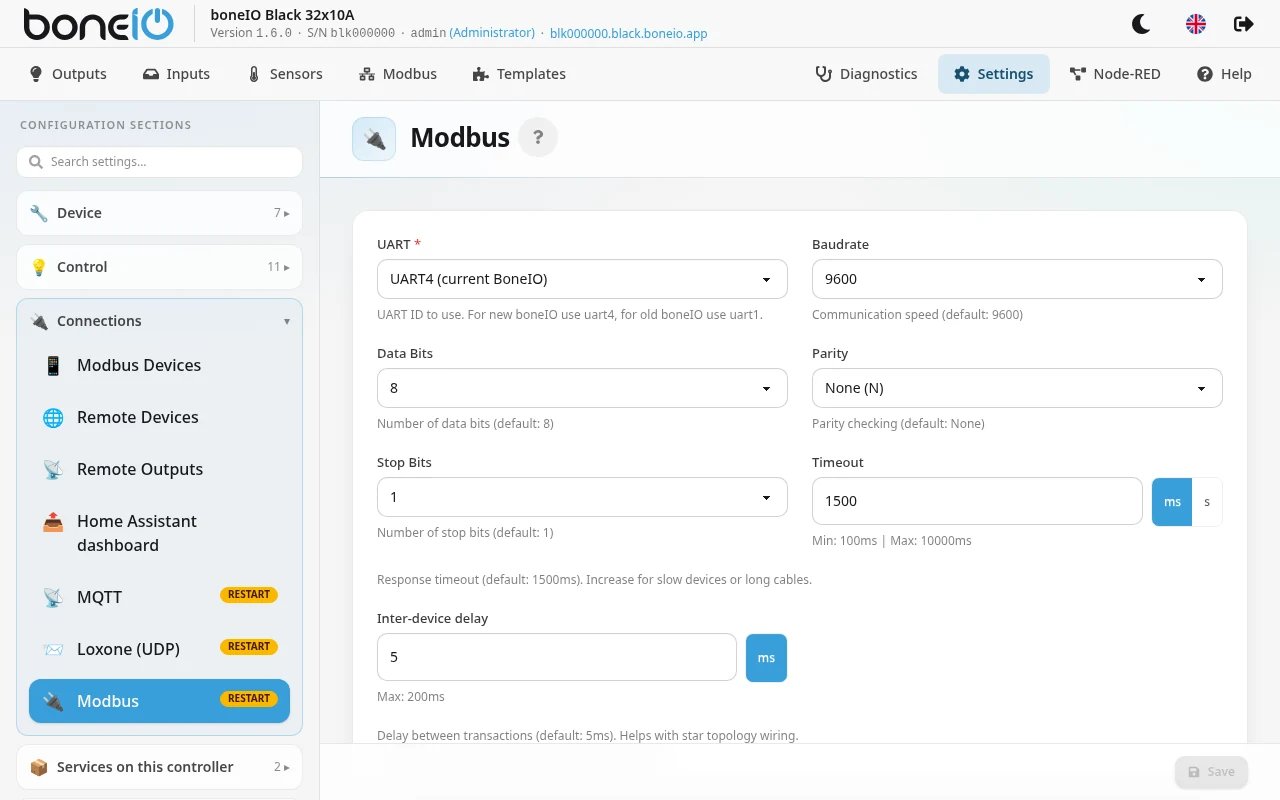Expand the Device configuration section
This screenshot has height=800, width=1280.
point(159,213)
